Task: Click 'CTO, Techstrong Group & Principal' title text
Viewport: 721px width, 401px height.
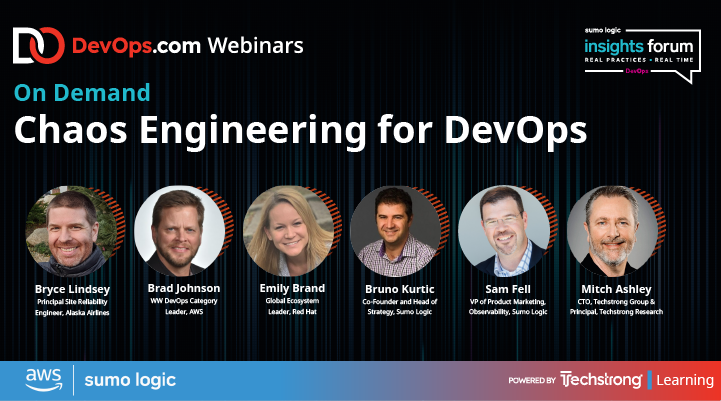Action: click(616, 307)
